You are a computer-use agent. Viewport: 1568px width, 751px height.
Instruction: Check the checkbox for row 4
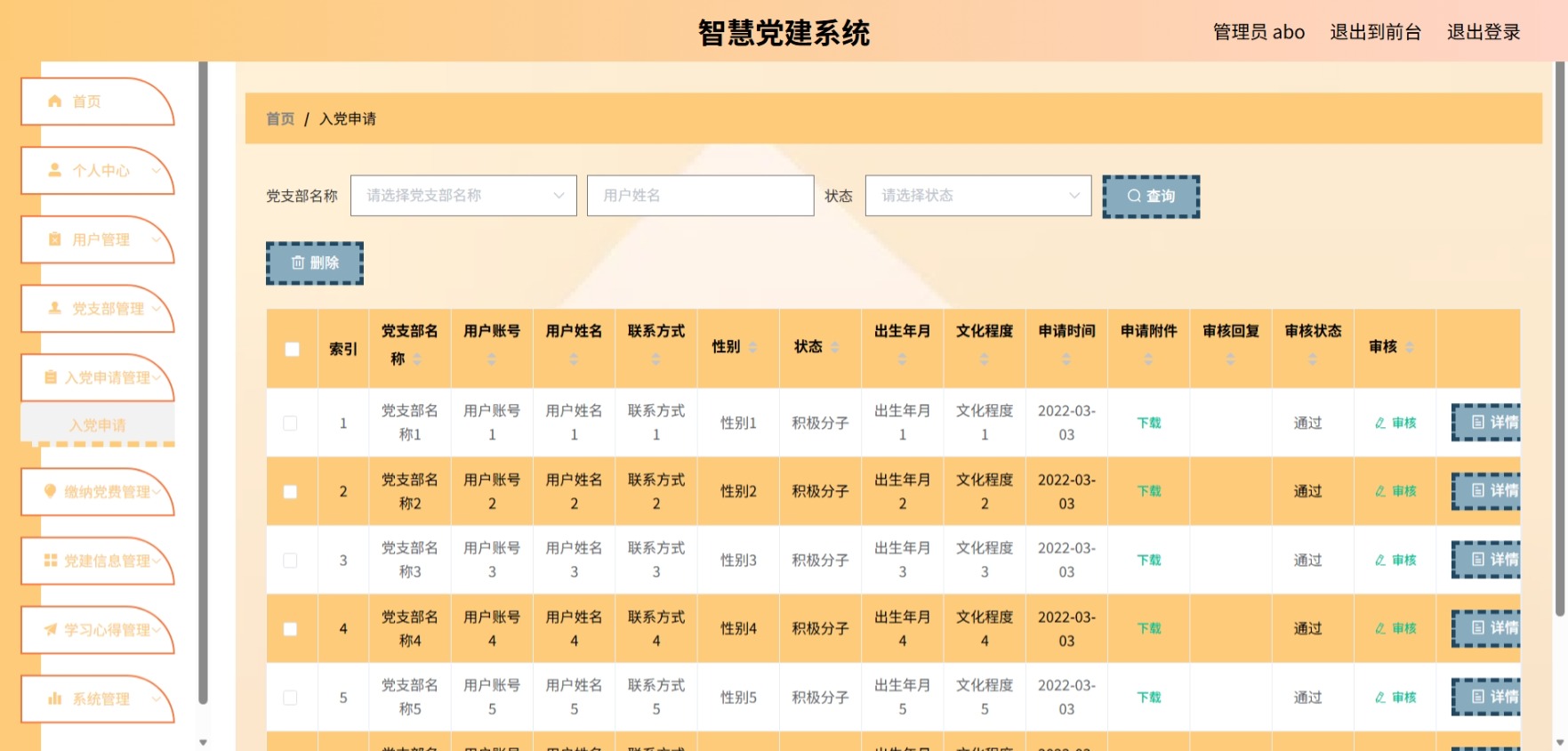click(290, 629)
